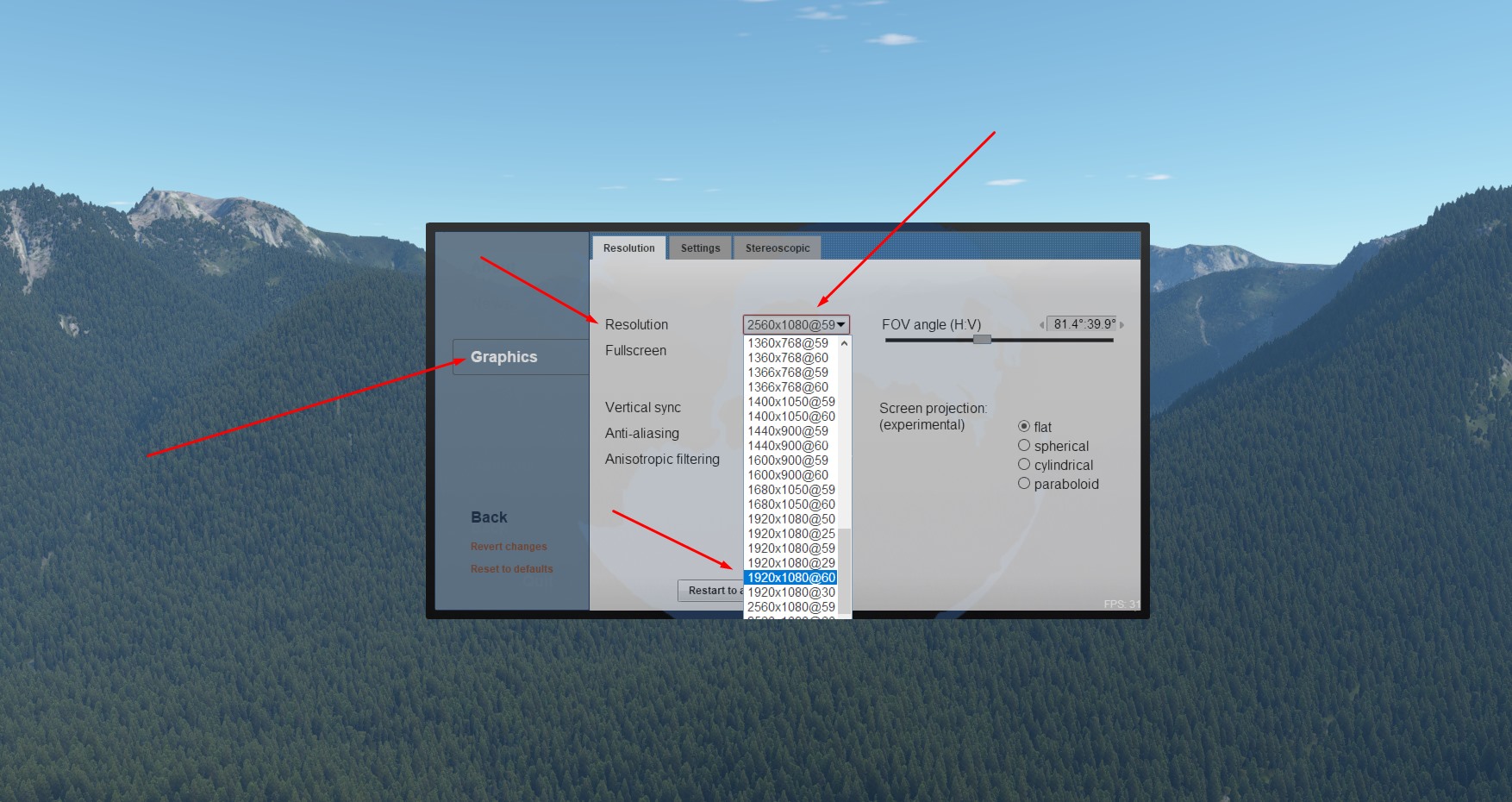The width and height of the screenshot is (1512, 802).
Task: Select the 1600x900@60 entry
Action: tap(790, 475)
